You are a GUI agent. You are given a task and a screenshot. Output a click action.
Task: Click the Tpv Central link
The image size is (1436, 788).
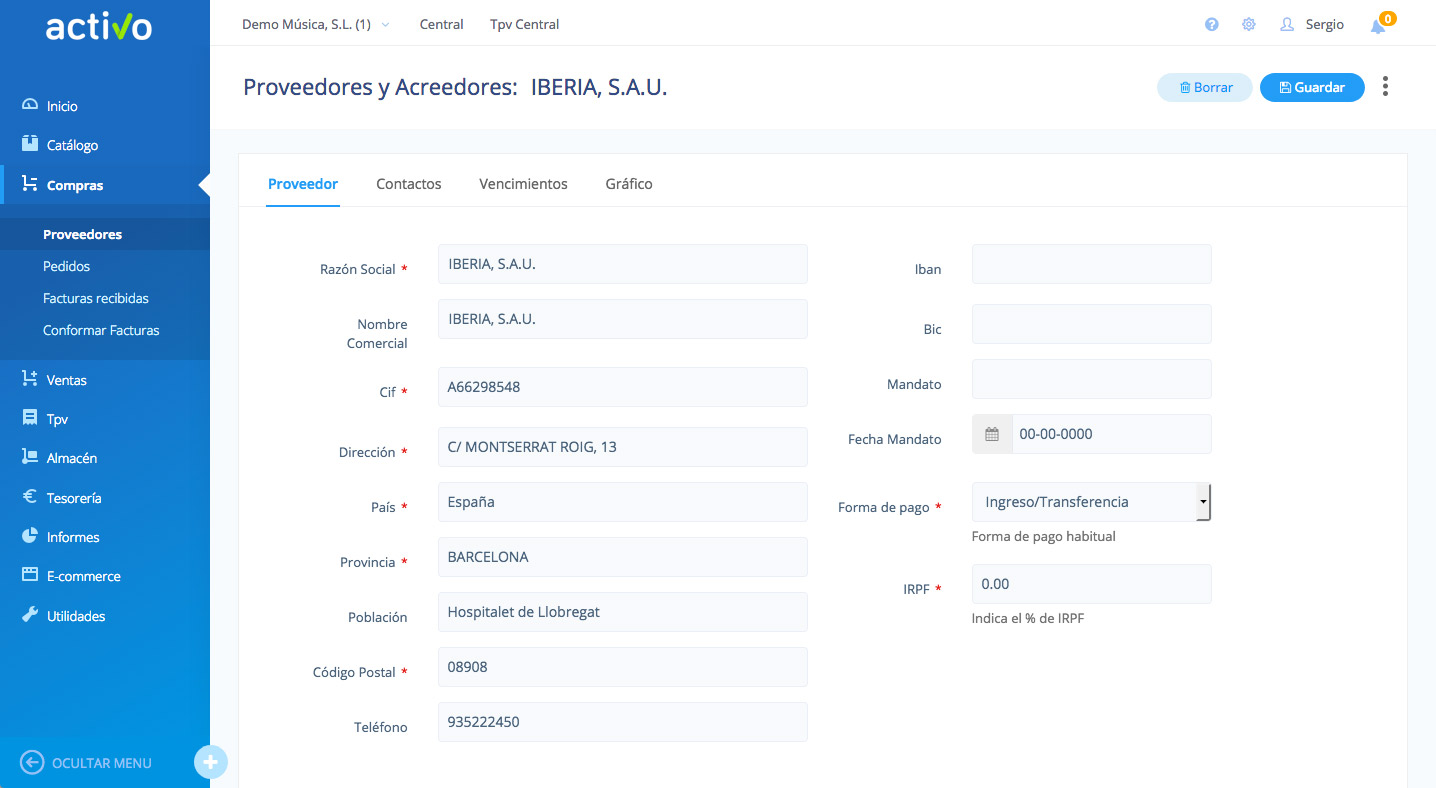point(525,24)
